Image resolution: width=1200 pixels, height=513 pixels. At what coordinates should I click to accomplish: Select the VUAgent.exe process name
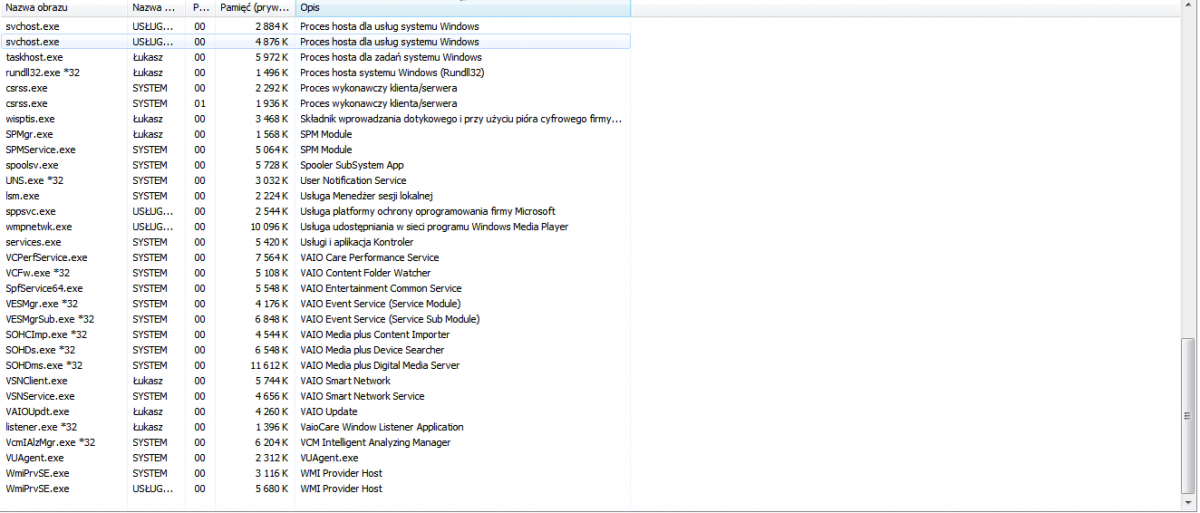click(x=34, y=458)
